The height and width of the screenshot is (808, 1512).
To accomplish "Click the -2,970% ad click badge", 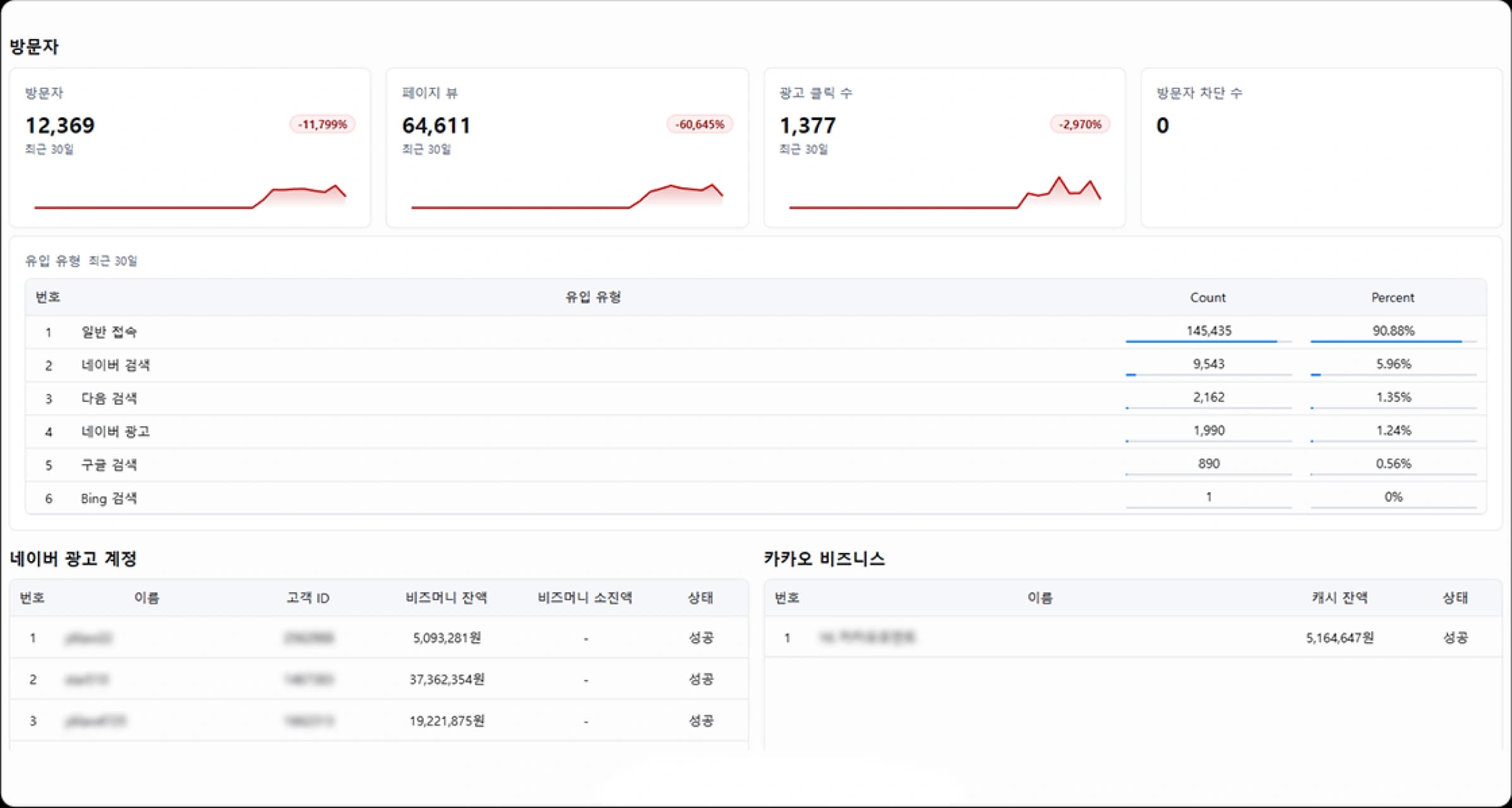I will 1080,124.
